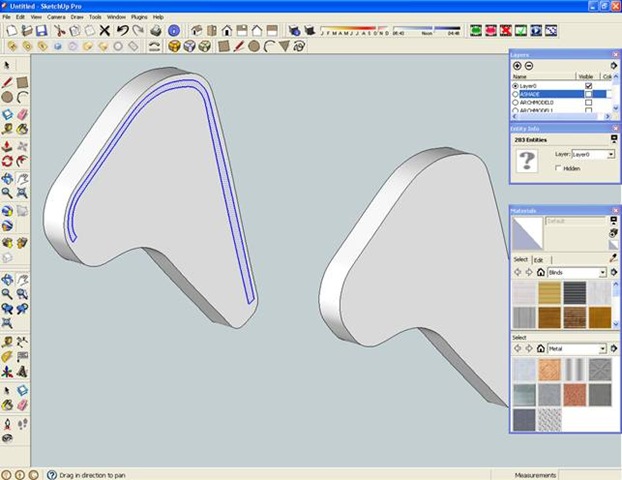
Task: Switch to the Edit tab in Materials
Action: click(538, 259)
